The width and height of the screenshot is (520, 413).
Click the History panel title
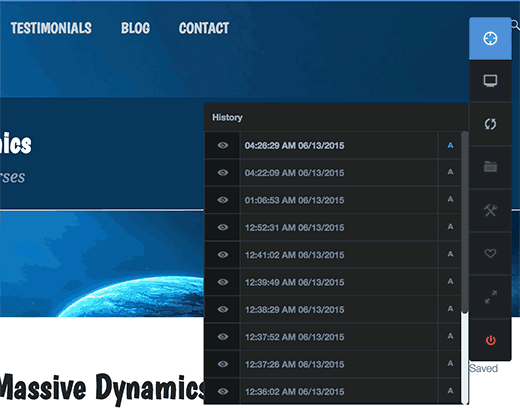click(x=227, y=117)
